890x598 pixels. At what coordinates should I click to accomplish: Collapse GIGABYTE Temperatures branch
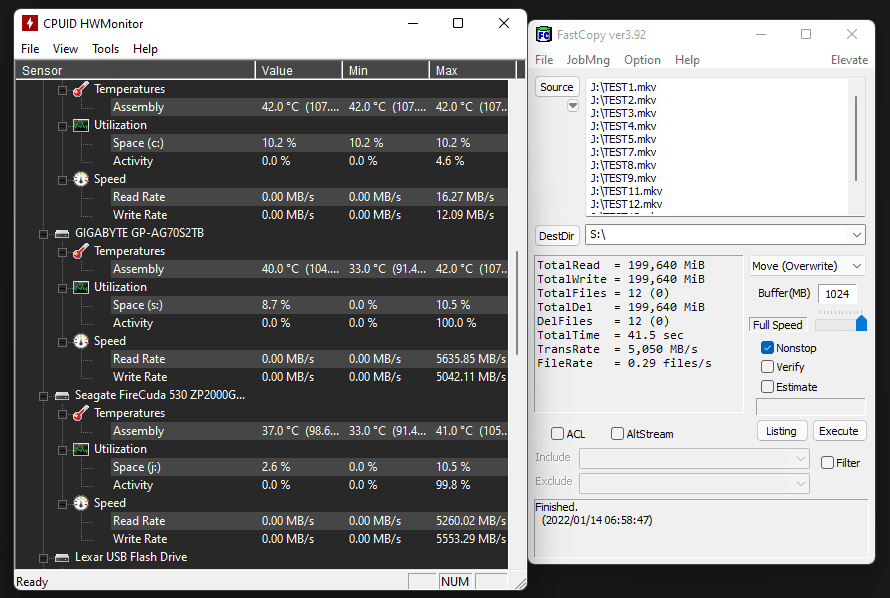coord(62,251)
